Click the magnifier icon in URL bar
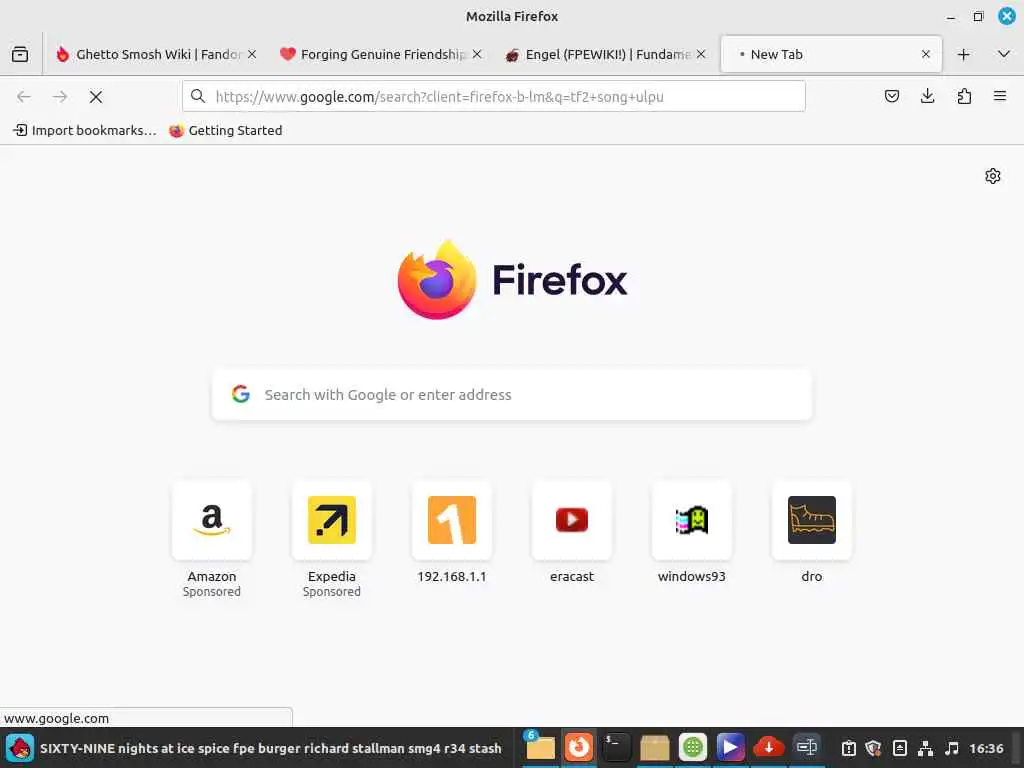 coord(198,97)
